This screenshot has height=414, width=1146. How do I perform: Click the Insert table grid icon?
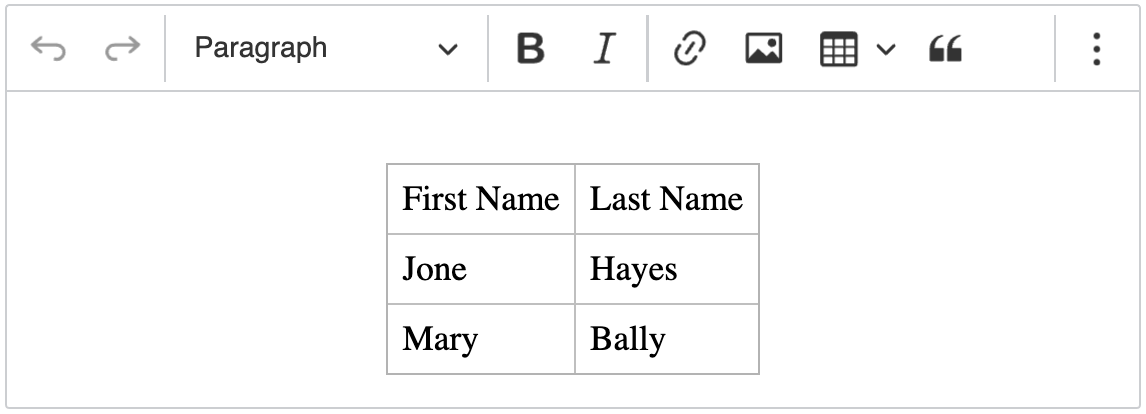point(838,49)
